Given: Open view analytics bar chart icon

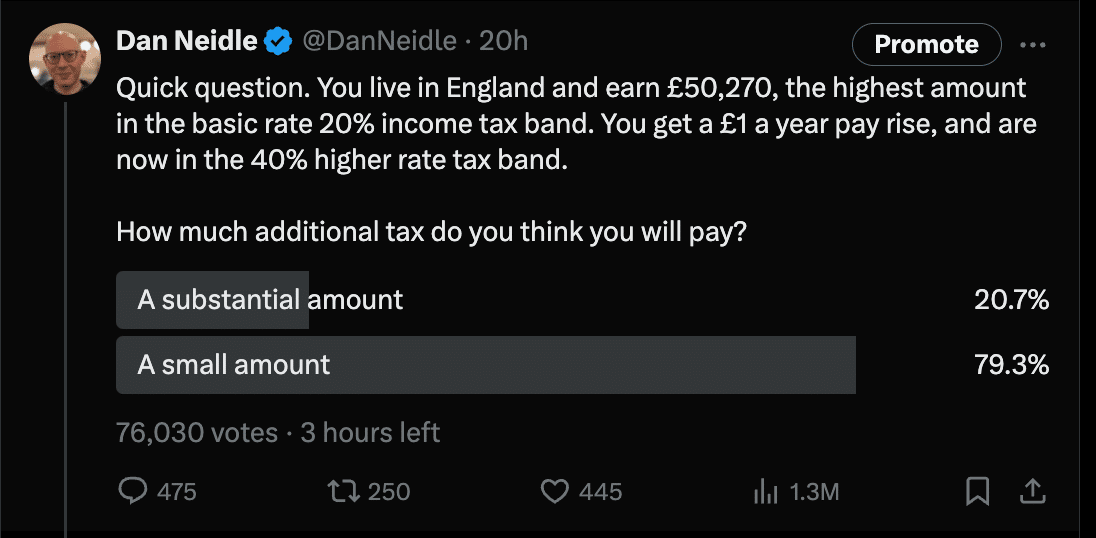Looking at the screenshot, I should pyautogui.click(x=765, y=491).
